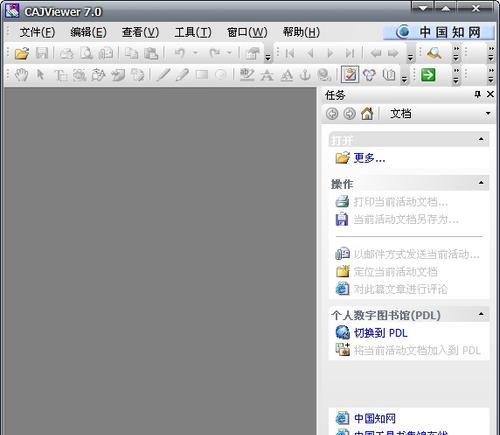Select the Anchor annotation tool
The image size is (500, 435).
pyautogui.click(x=305, y=75)
